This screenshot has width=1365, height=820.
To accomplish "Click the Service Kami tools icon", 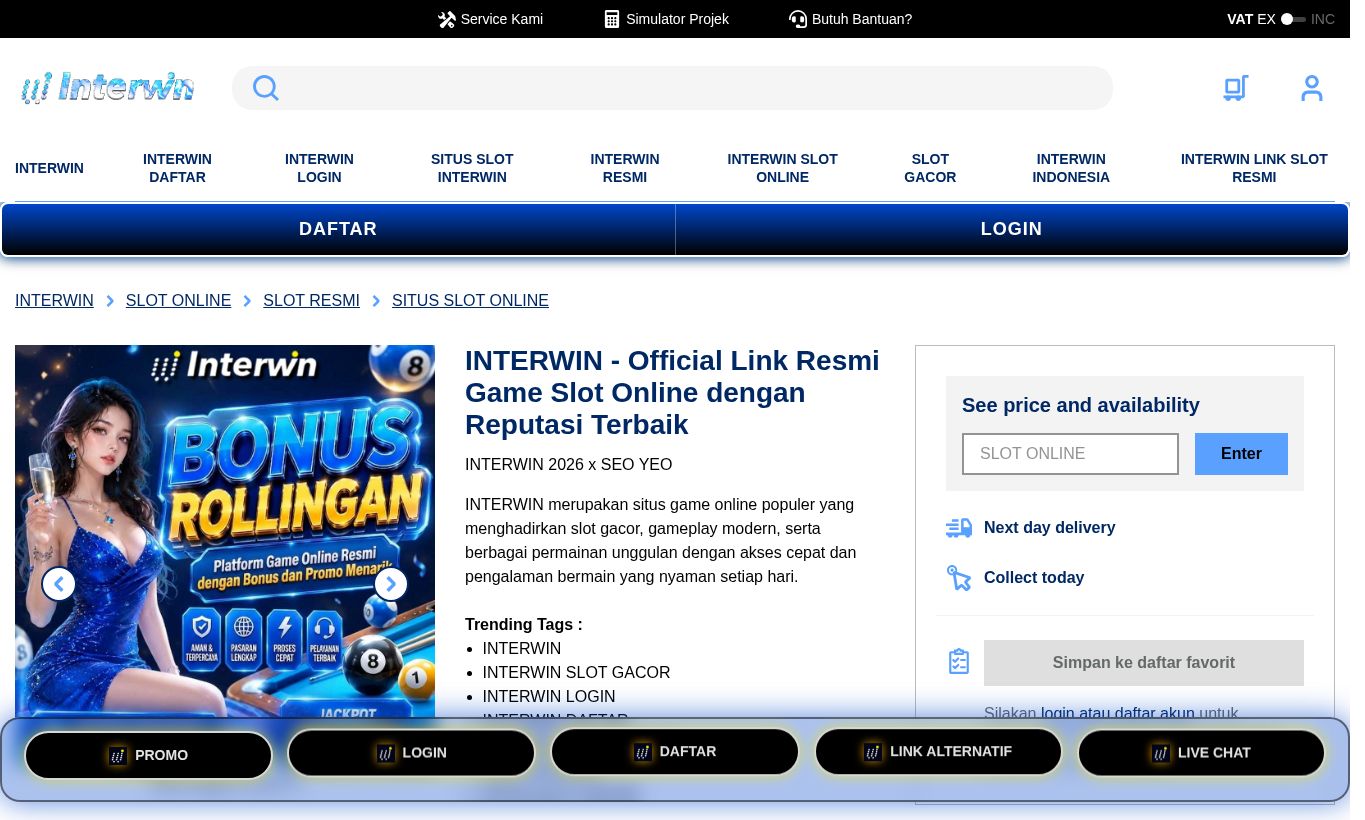I will point(447,19).
